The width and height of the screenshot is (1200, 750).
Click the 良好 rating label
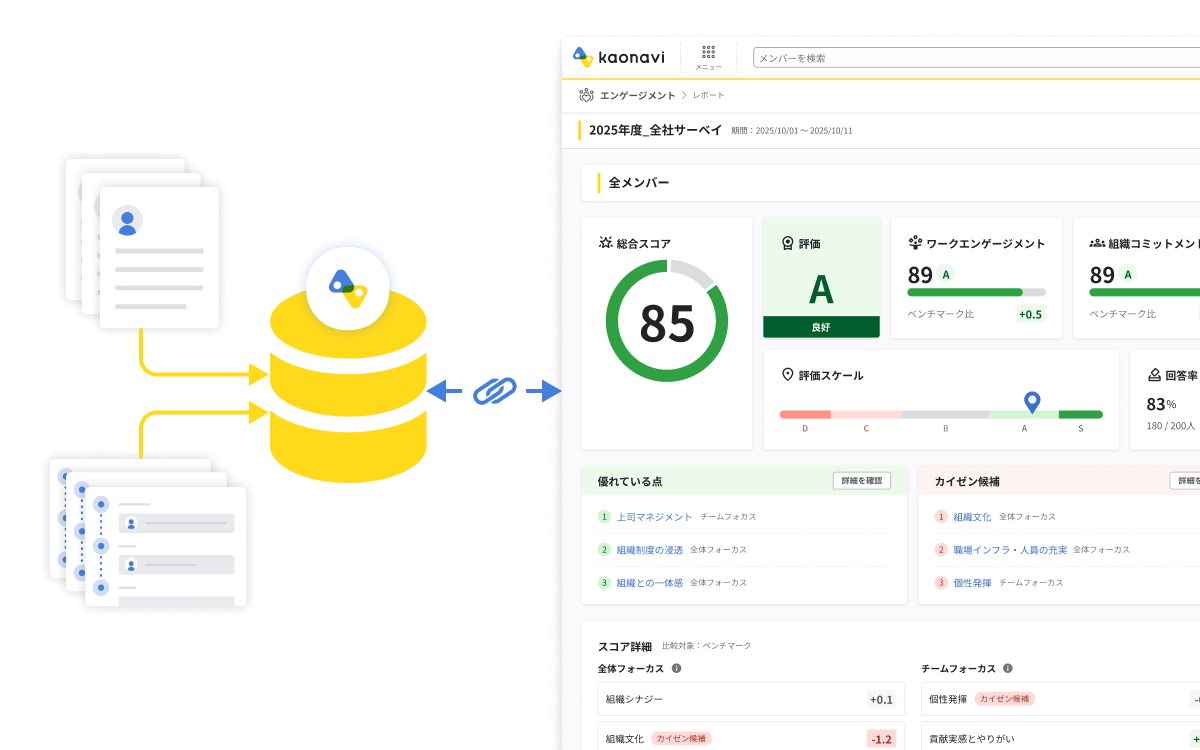point(821,327)
